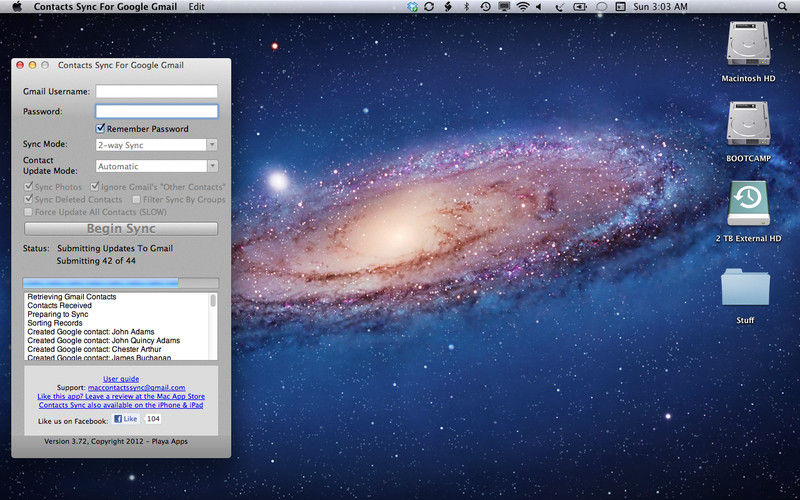Click the circular sync arrows menu bar icon
The image size is (800, 500).
pyautogui.click(x=429, y=7)
